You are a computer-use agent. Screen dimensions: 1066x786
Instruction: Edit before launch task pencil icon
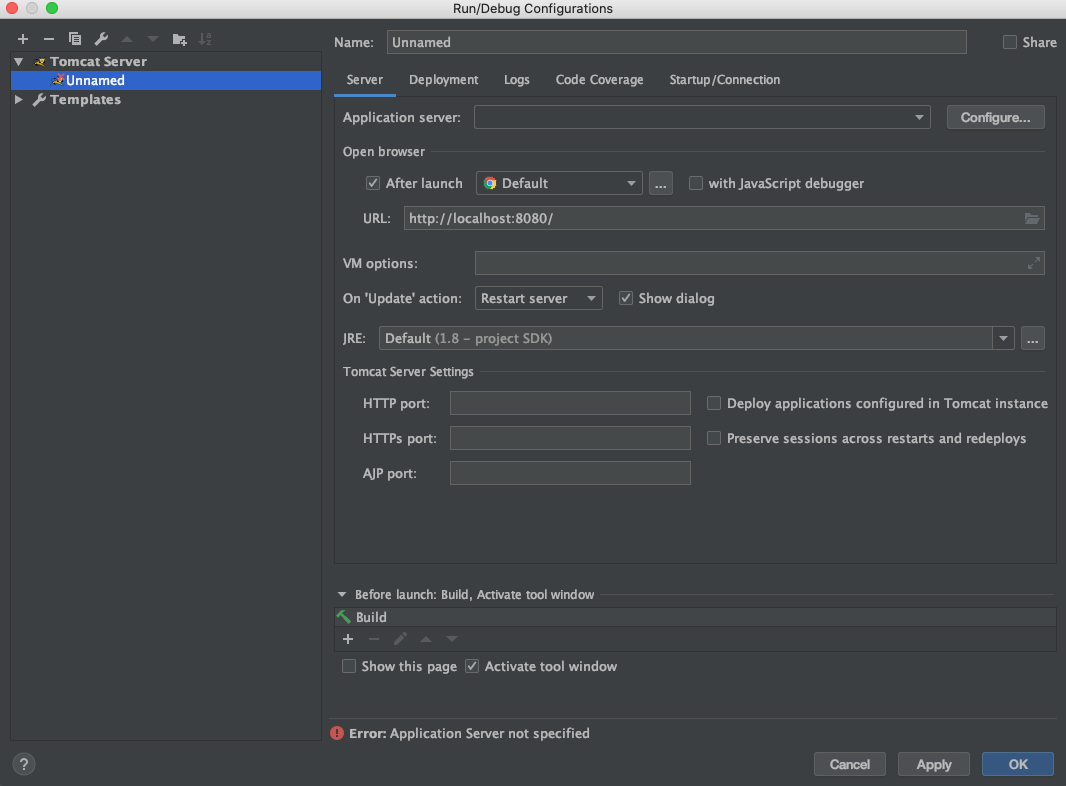tap(400, 639)
